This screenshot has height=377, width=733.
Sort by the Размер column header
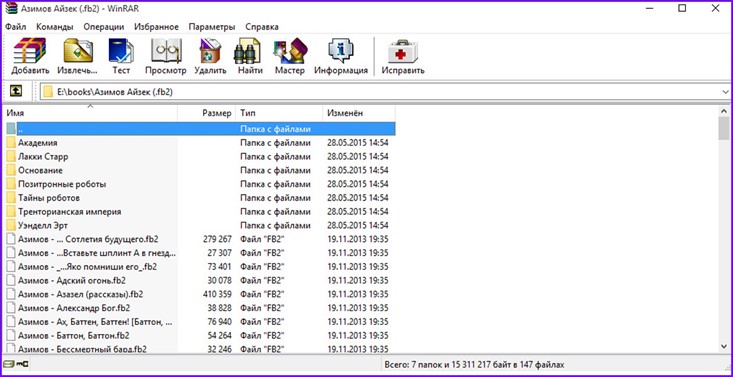[x=207, y=113]
